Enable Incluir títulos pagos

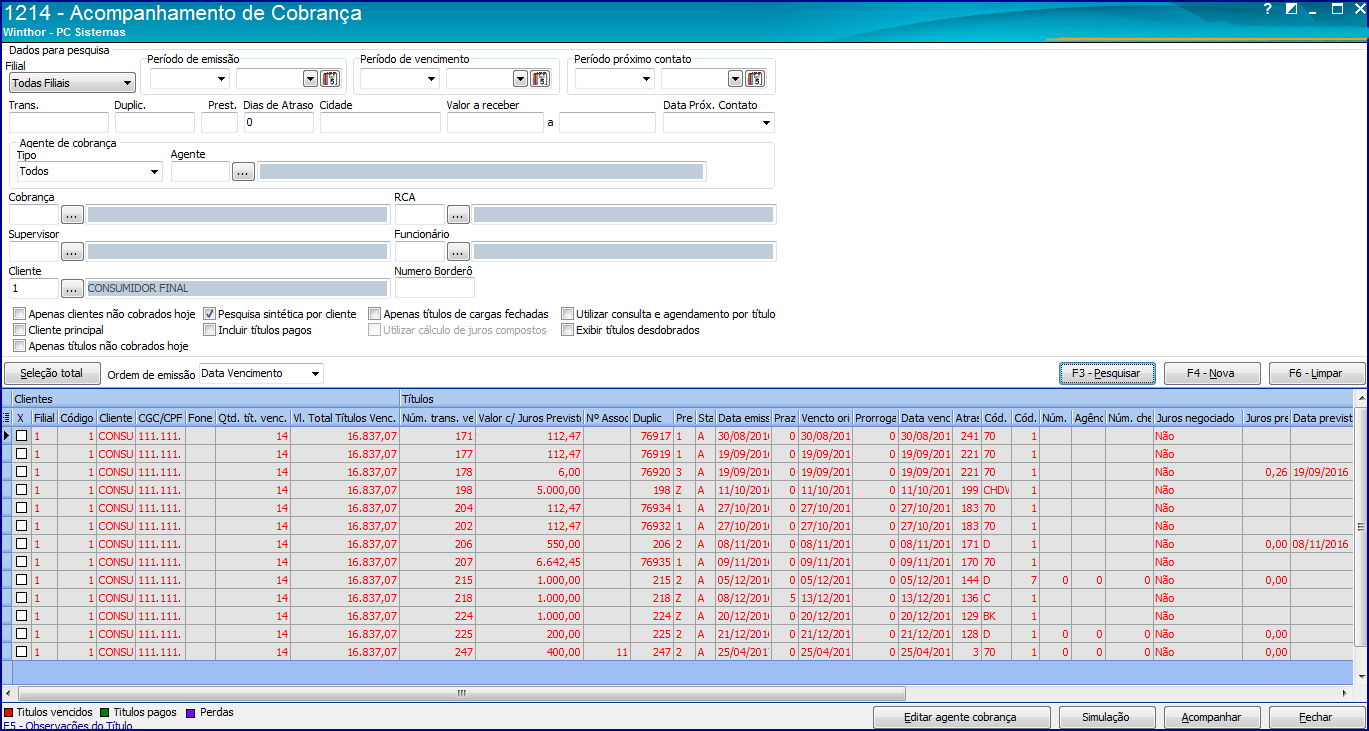pos(210,330)
